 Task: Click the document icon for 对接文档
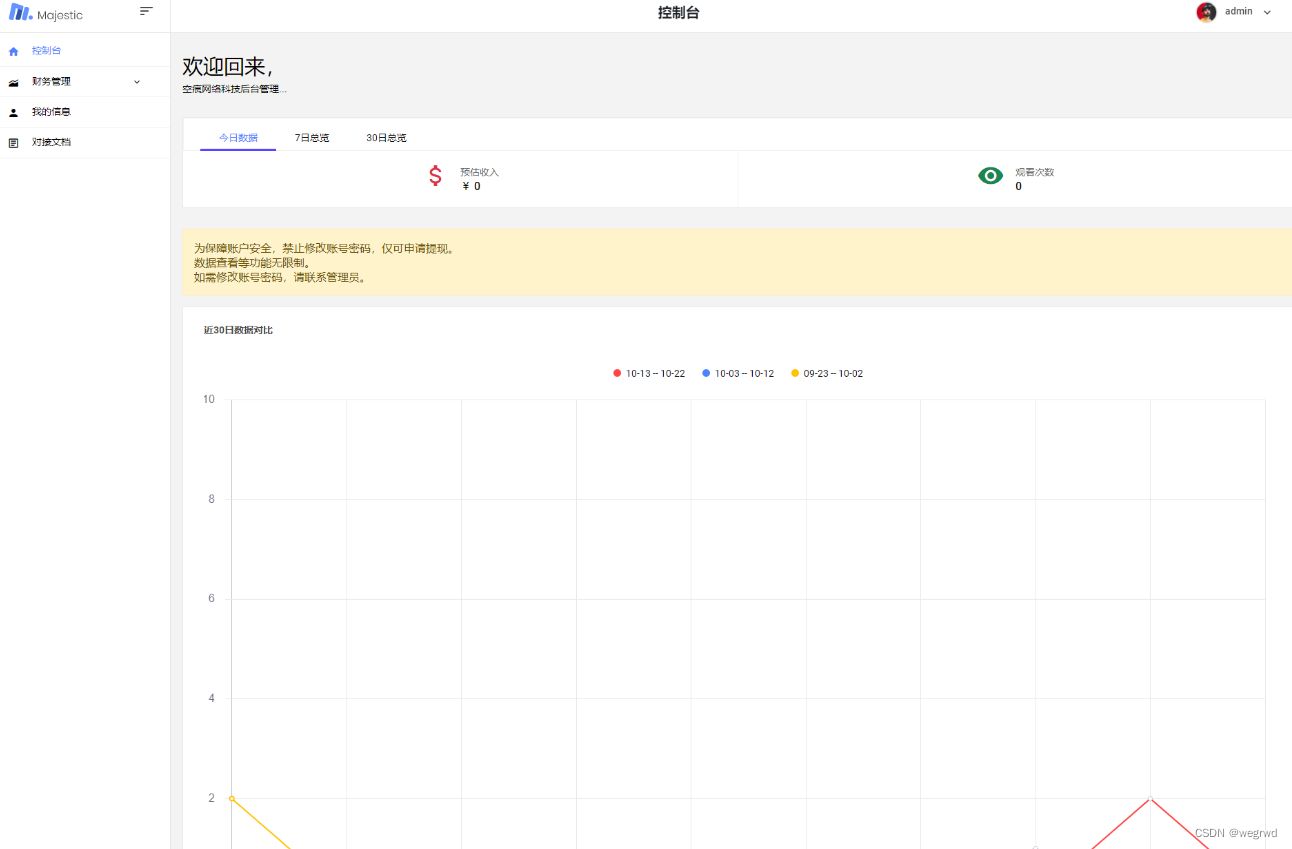point(14,143)
